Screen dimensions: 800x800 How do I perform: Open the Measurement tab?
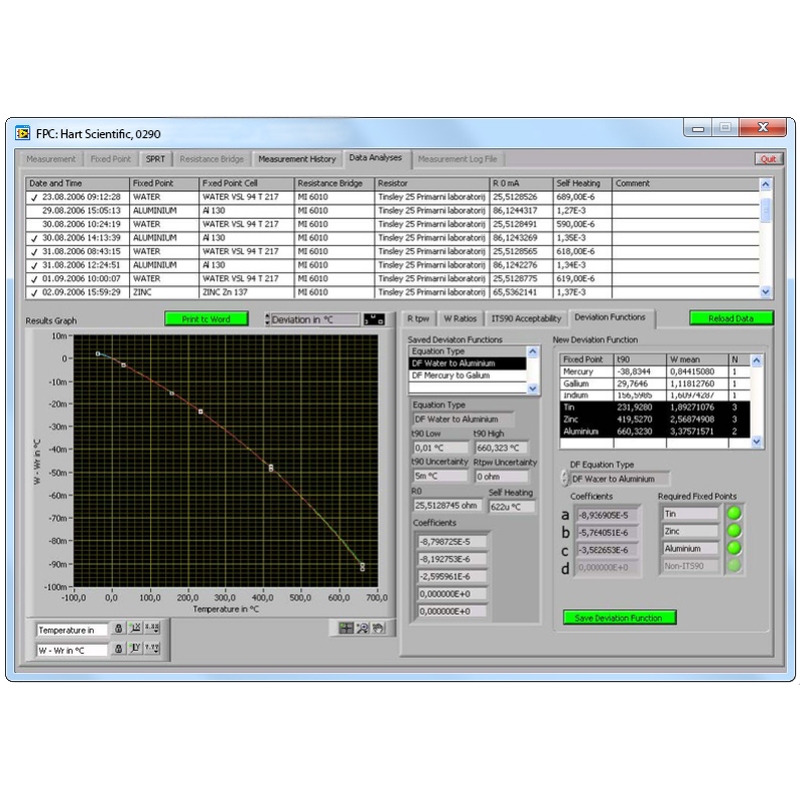click(51, 159)
